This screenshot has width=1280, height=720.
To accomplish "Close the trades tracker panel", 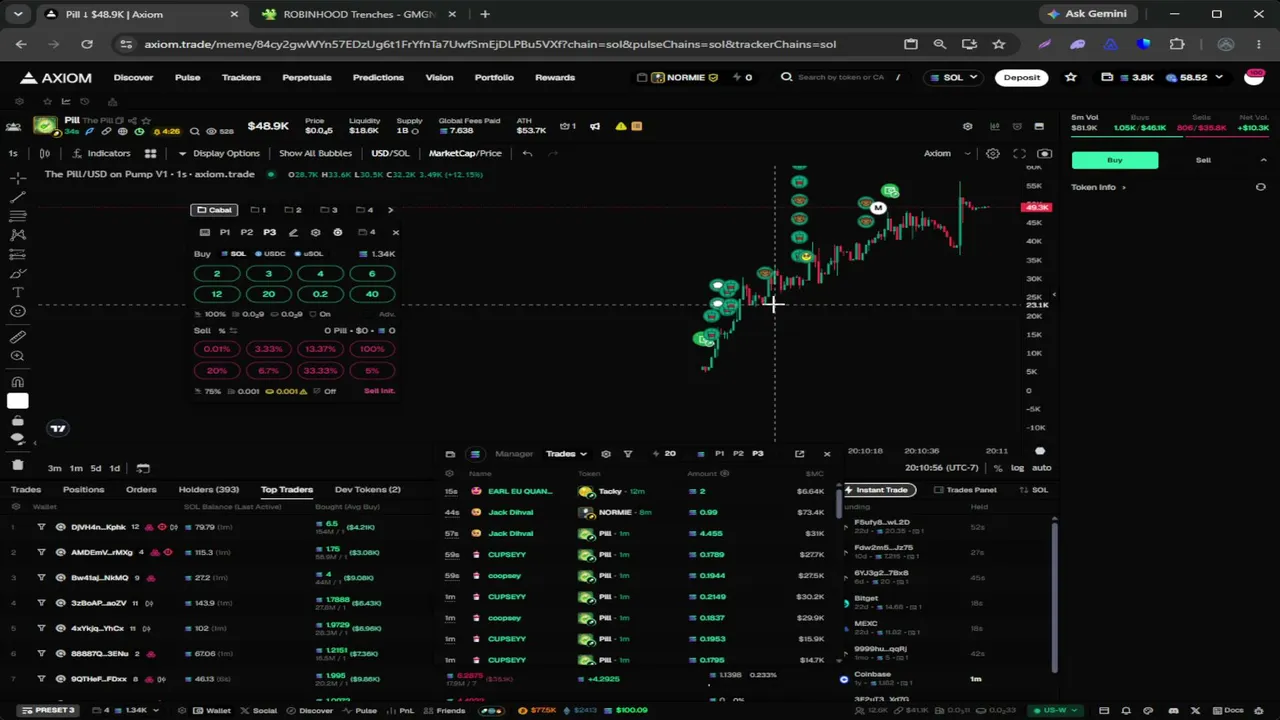I will click(x=827, y=454).
